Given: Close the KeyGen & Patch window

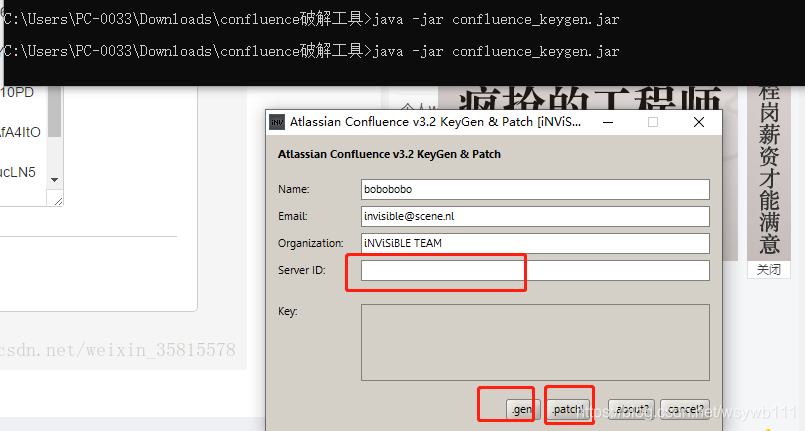Looking at the screenshot, I should coord(699,122).
